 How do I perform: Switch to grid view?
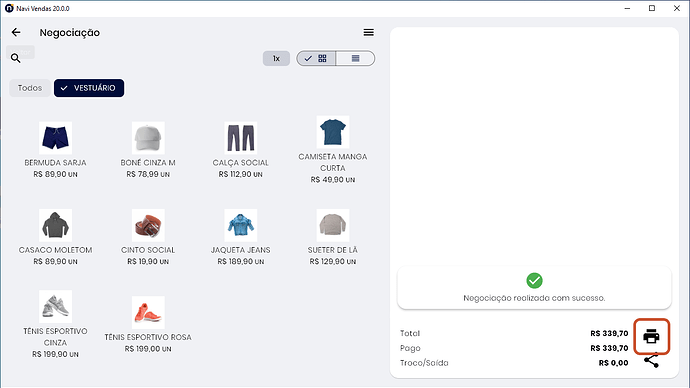coord(316,59)
